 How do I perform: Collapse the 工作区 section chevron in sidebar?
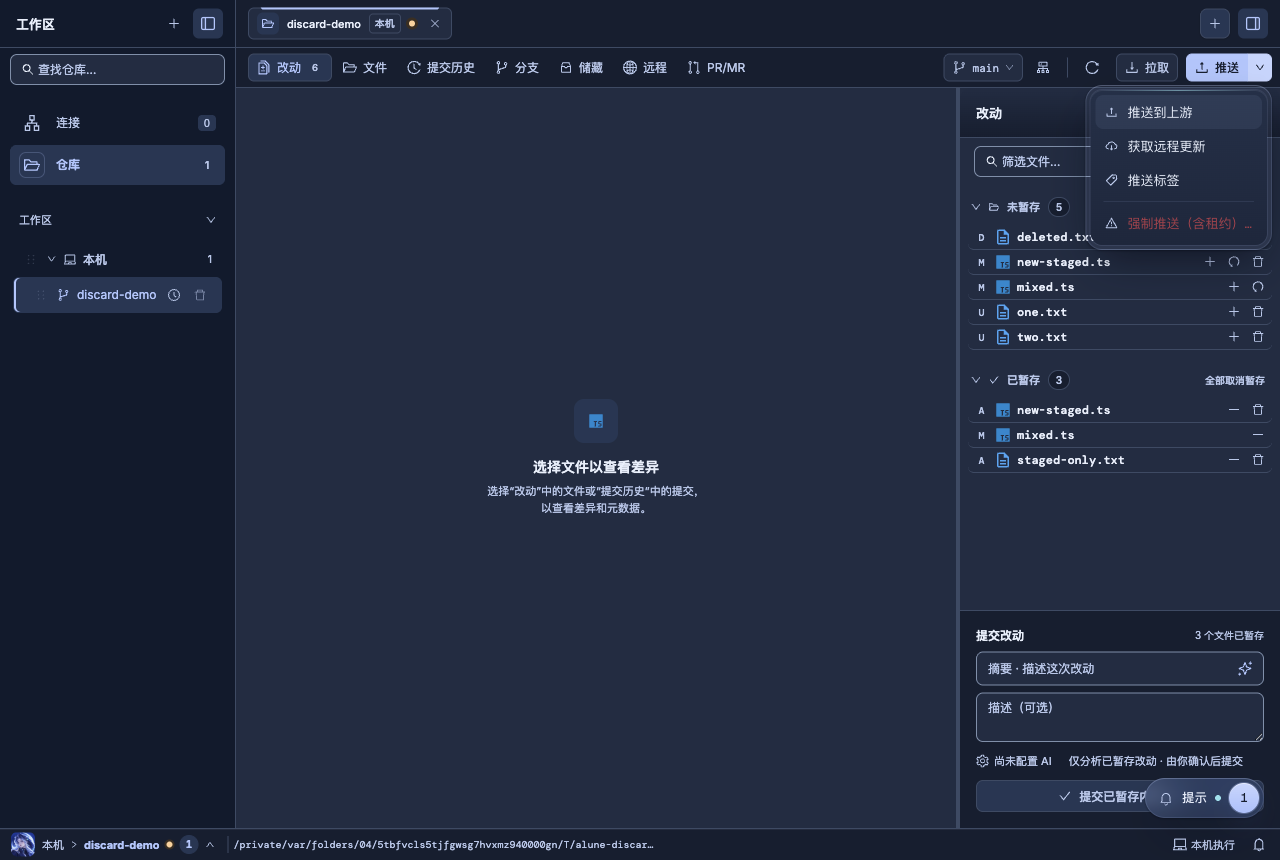[210, 220]
